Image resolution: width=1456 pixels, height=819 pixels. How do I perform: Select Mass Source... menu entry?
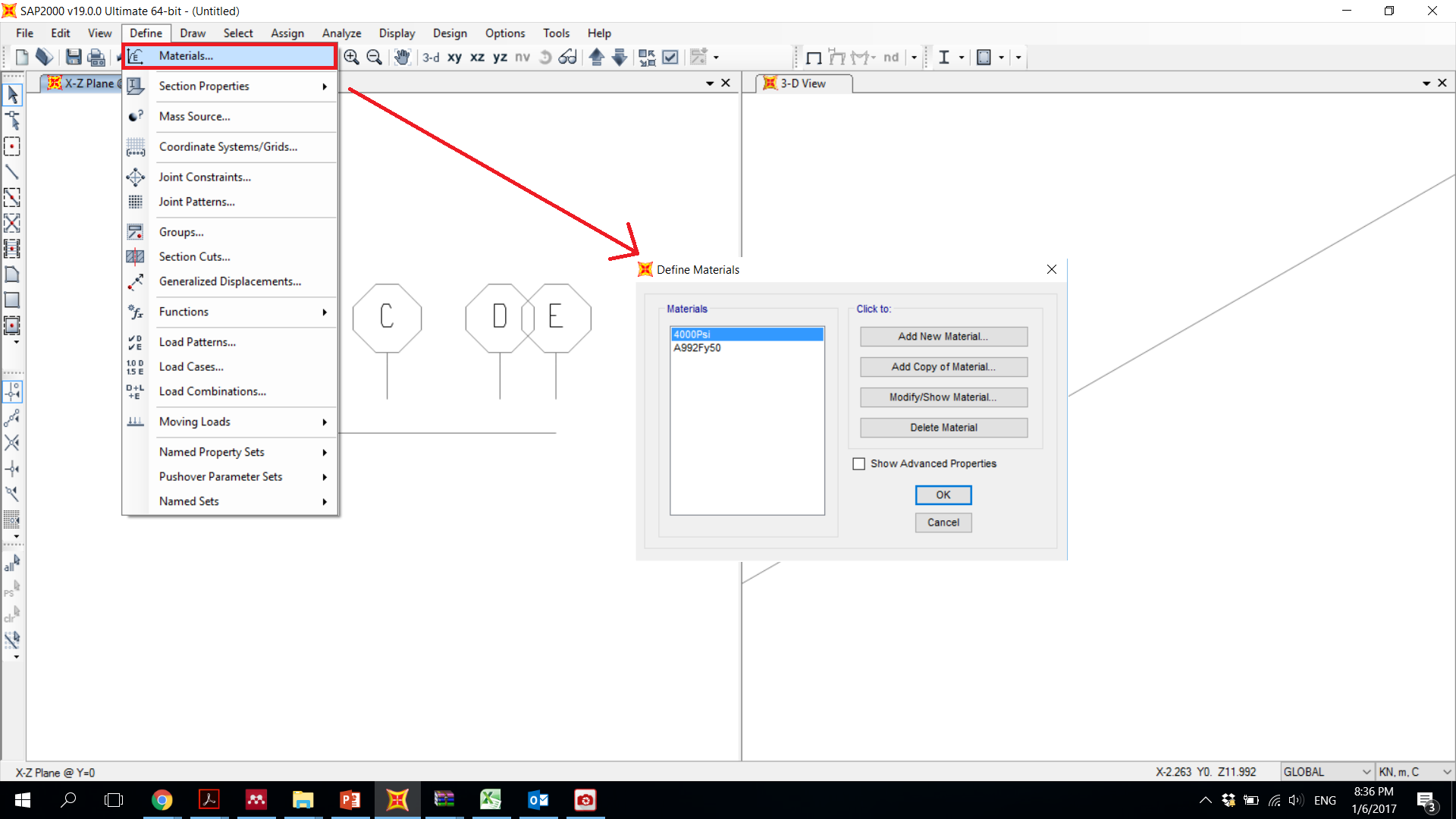pos(231,117)
